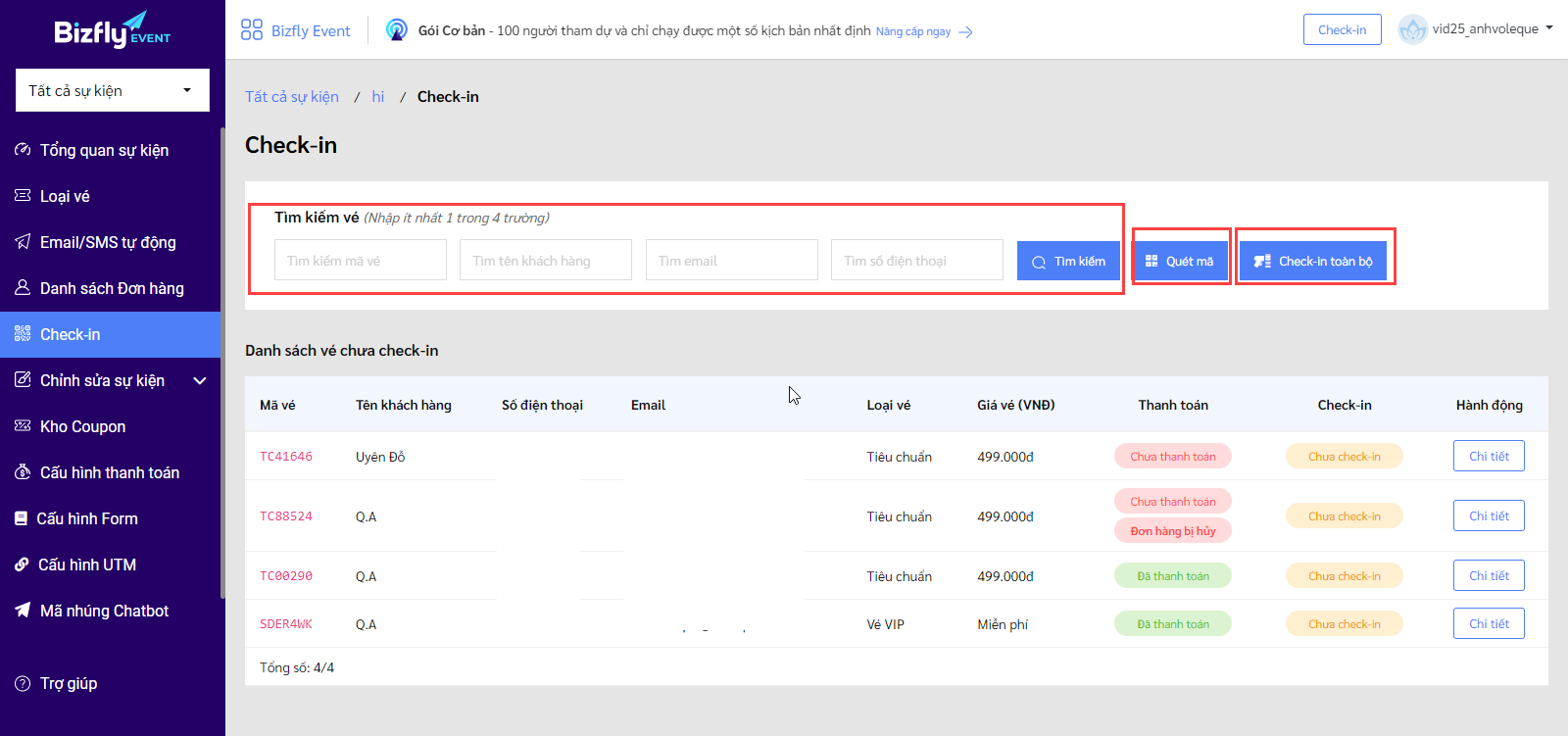Focus the Tìm kiếm mã vé field
Screen dimensions: 1568x736
click(x=361, y=260)
